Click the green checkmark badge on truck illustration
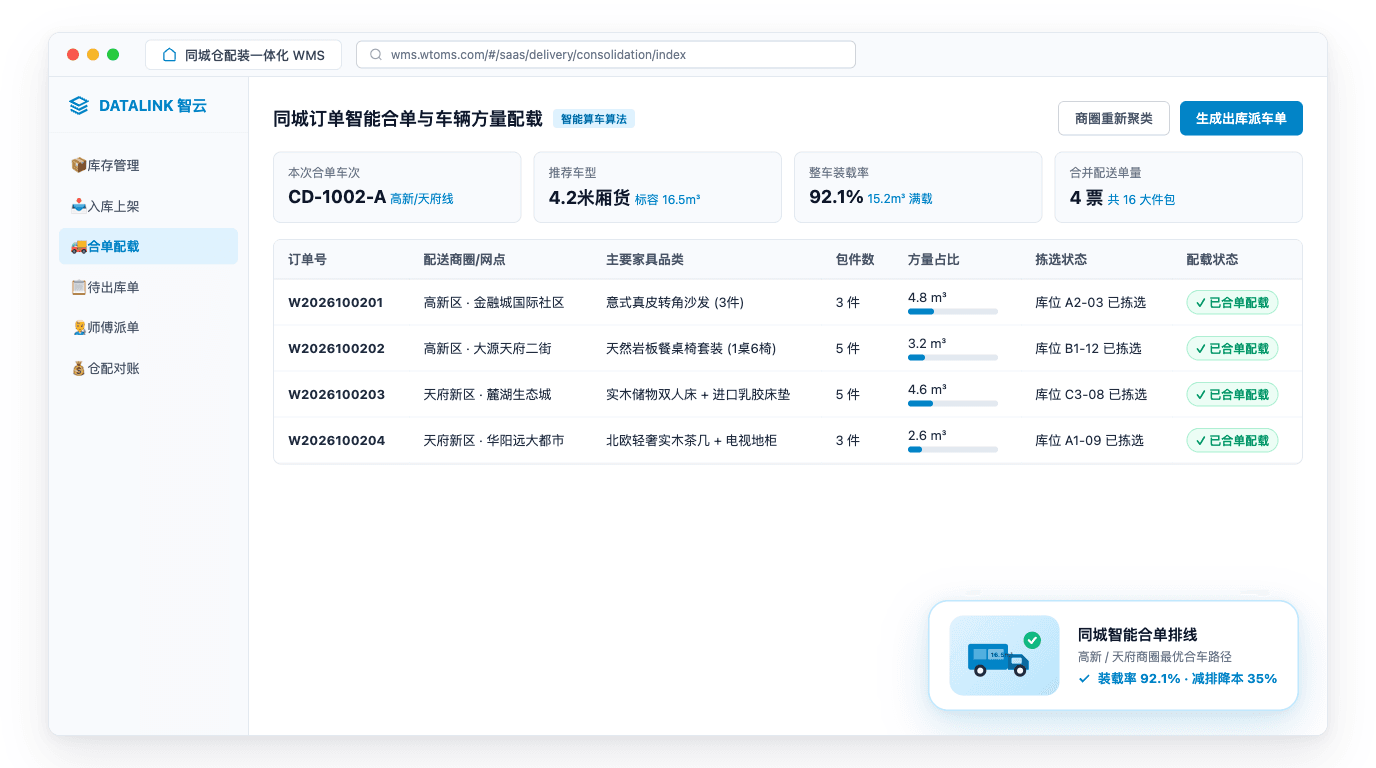1376x768 pixels. click(1032, 640)
